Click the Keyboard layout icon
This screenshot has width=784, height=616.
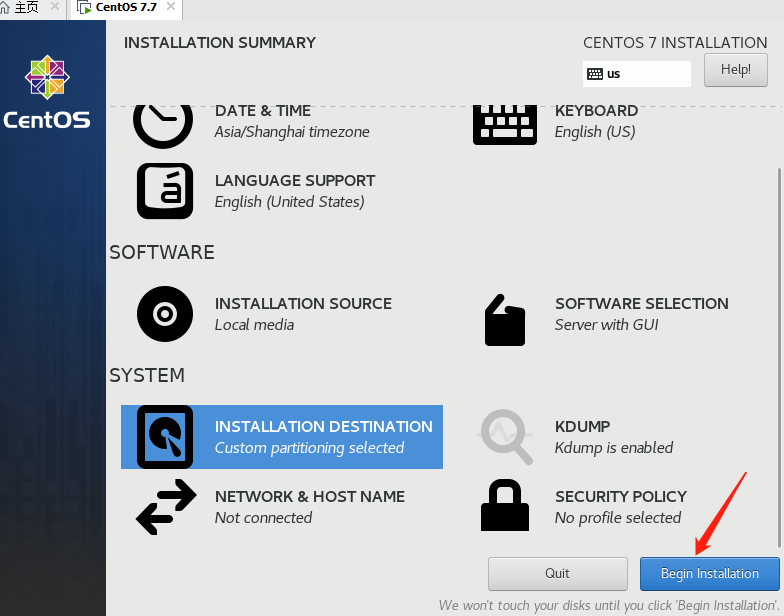click(505, 125)
